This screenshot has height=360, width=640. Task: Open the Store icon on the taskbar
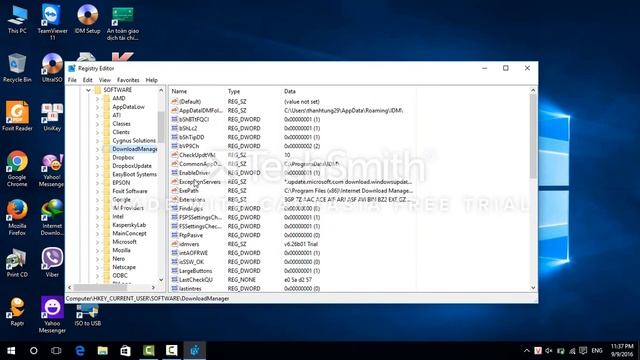click(x=125, y=351)
